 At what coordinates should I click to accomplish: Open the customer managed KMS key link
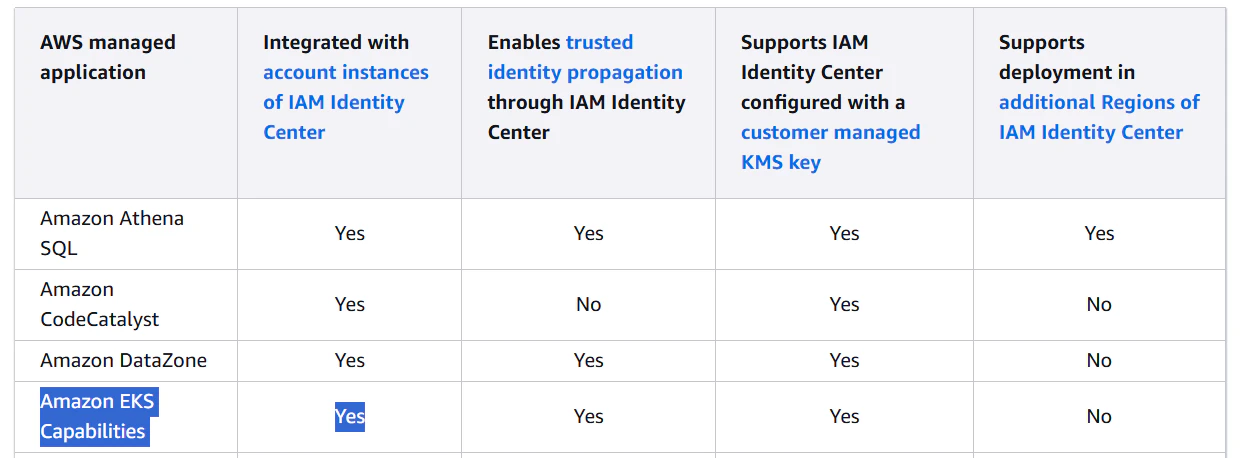(x=830, y=147)
